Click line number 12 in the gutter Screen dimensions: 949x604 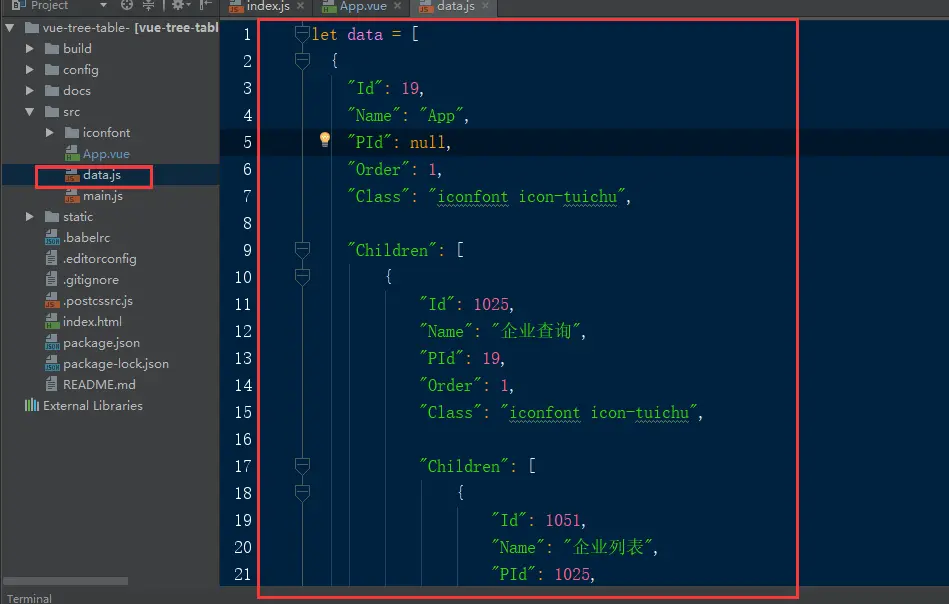[243, 331]
